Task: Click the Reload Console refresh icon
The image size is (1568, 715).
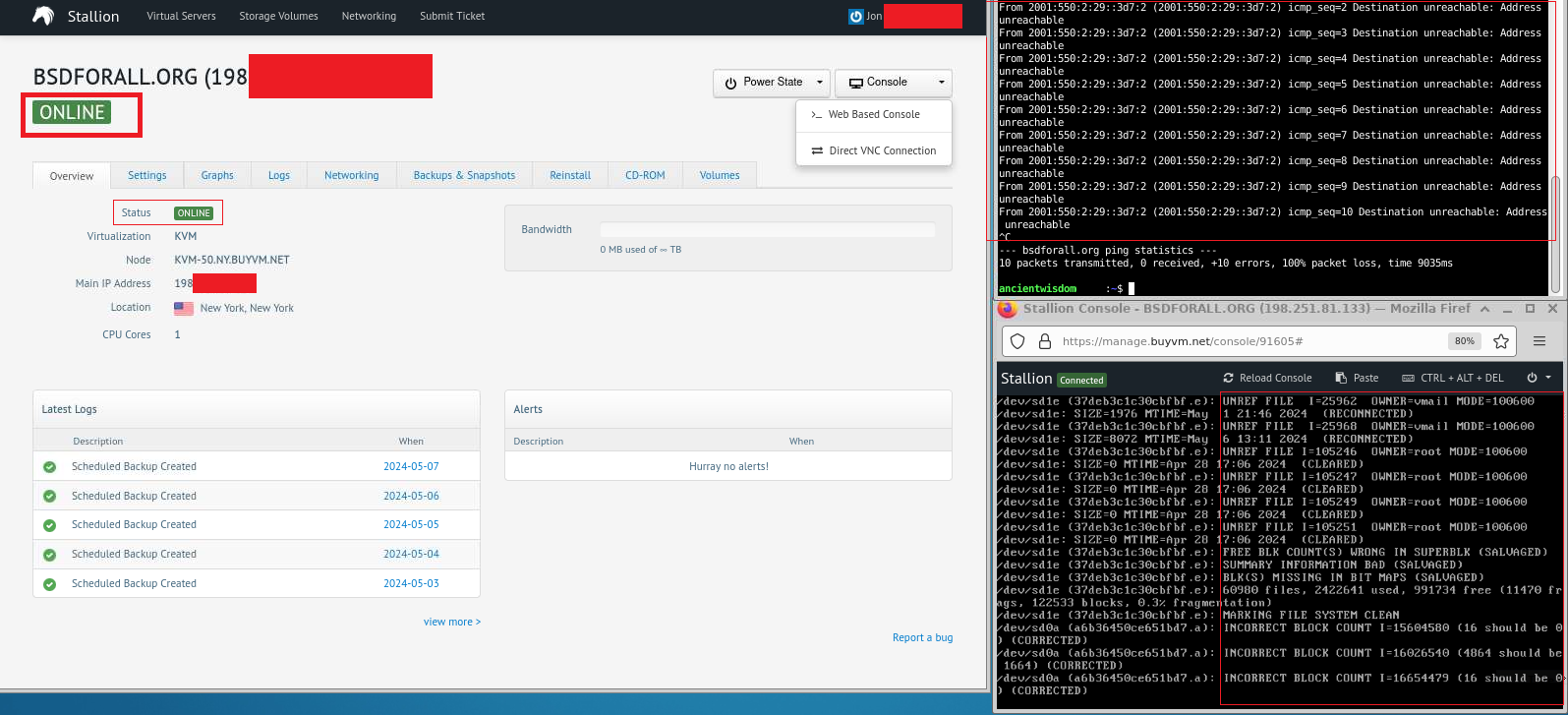Action: [1229, 378]
